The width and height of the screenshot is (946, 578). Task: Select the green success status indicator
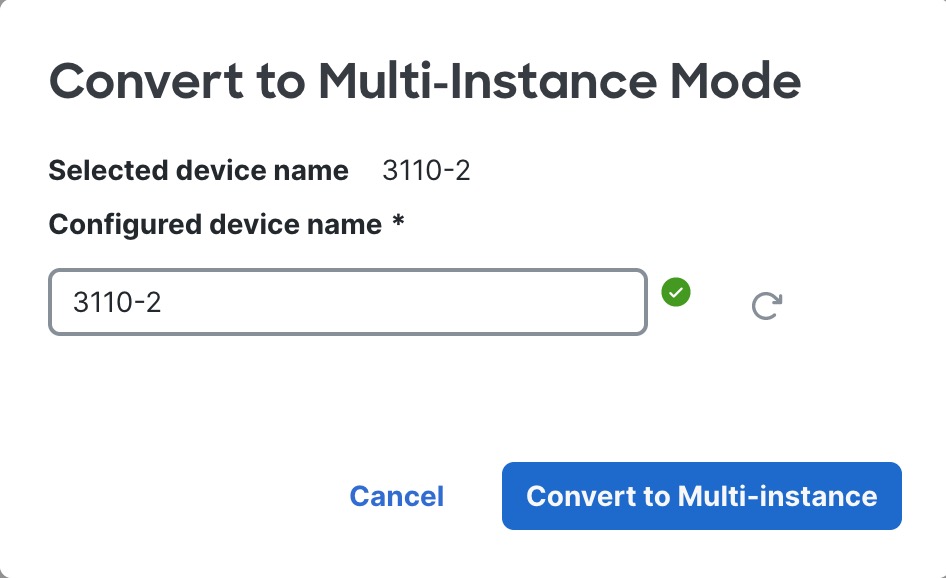tap(676, 293)
